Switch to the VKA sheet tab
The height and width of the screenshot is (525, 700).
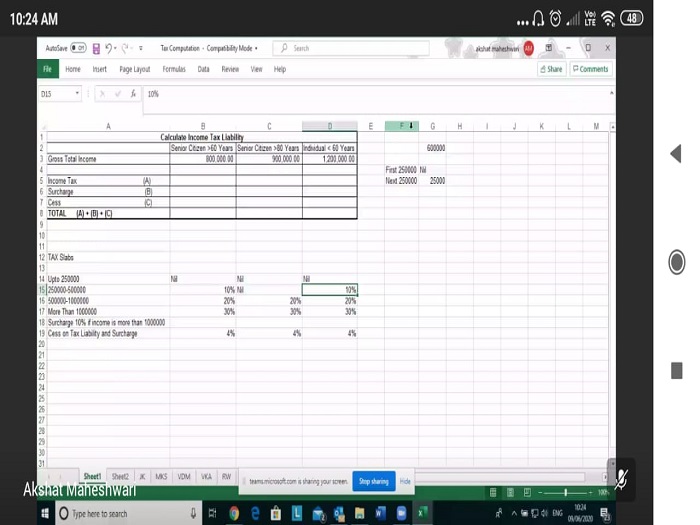point(206,476)
